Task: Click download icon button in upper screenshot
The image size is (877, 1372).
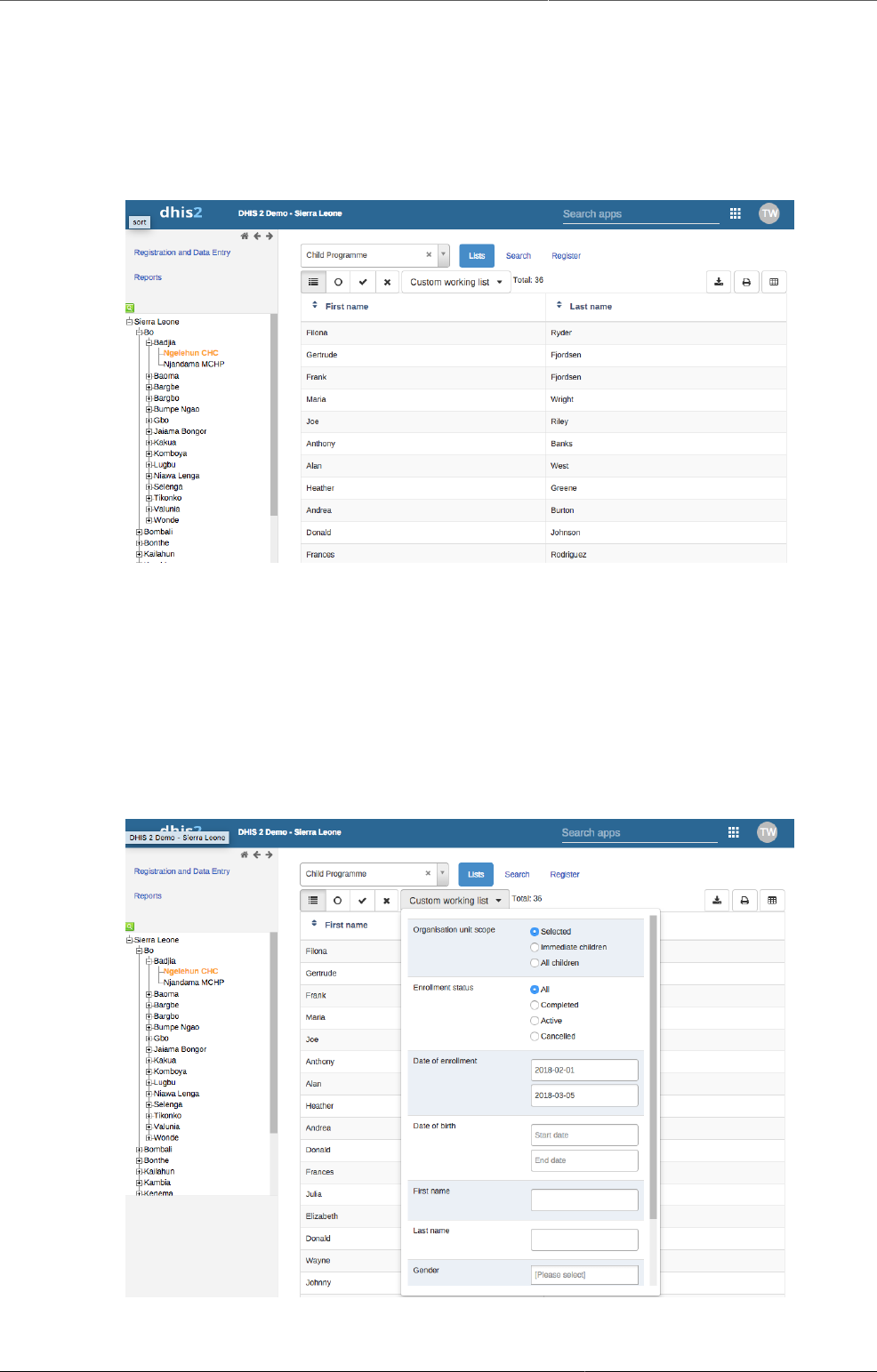Action: click(x=719, y=282)
